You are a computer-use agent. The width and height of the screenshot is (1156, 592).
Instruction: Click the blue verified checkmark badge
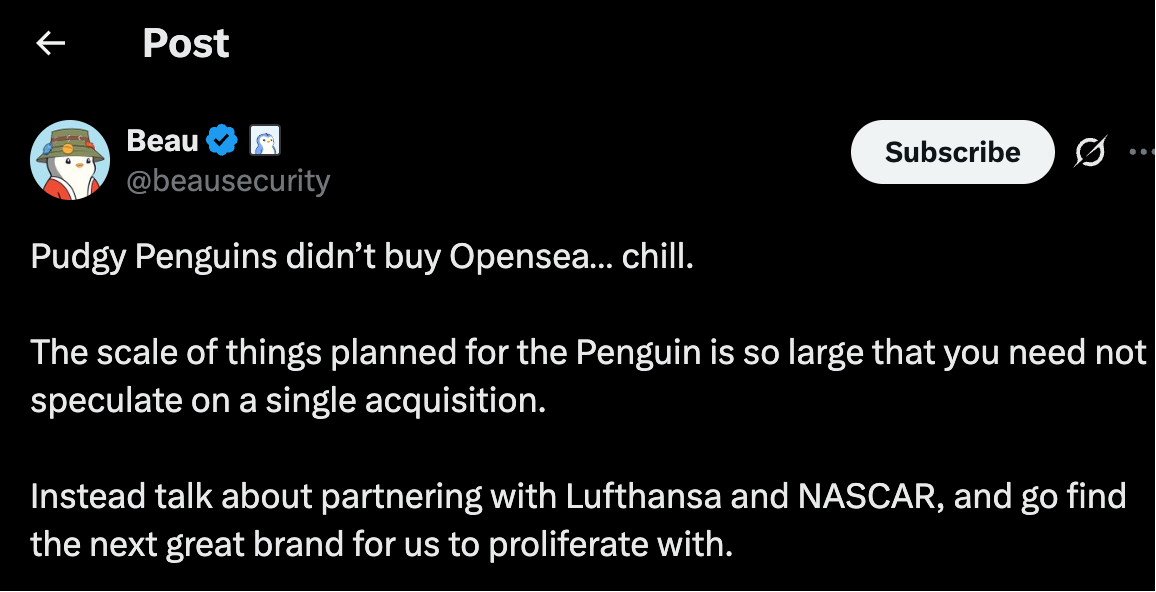(x=221, y=141)
